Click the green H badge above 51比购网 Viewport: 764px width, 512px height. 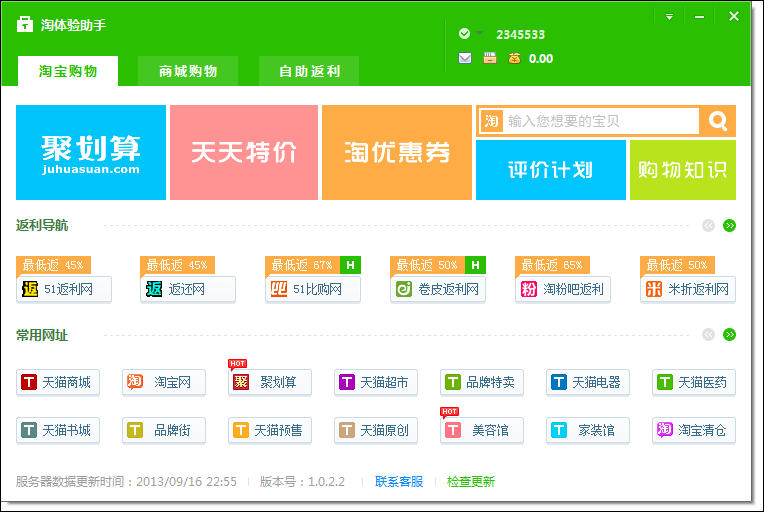[x=350, y=265]
